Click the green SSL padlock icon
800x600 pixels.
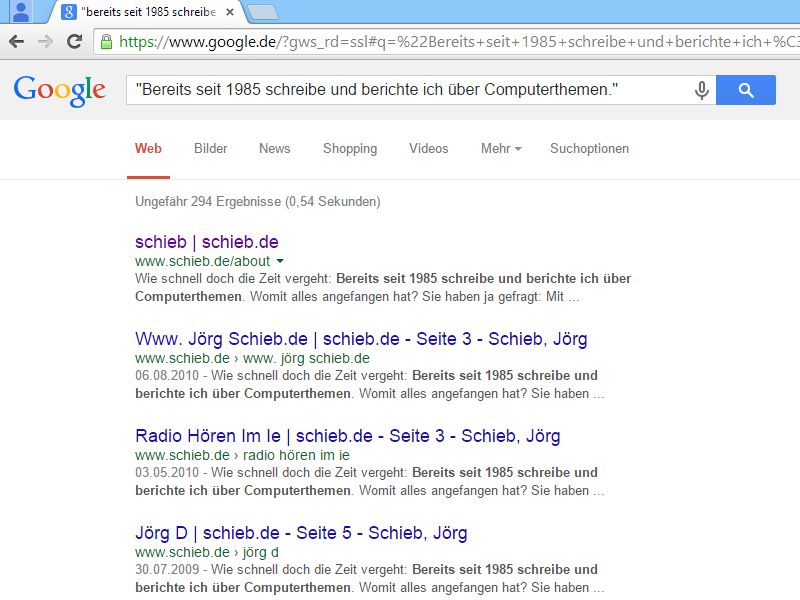(106, 42)
